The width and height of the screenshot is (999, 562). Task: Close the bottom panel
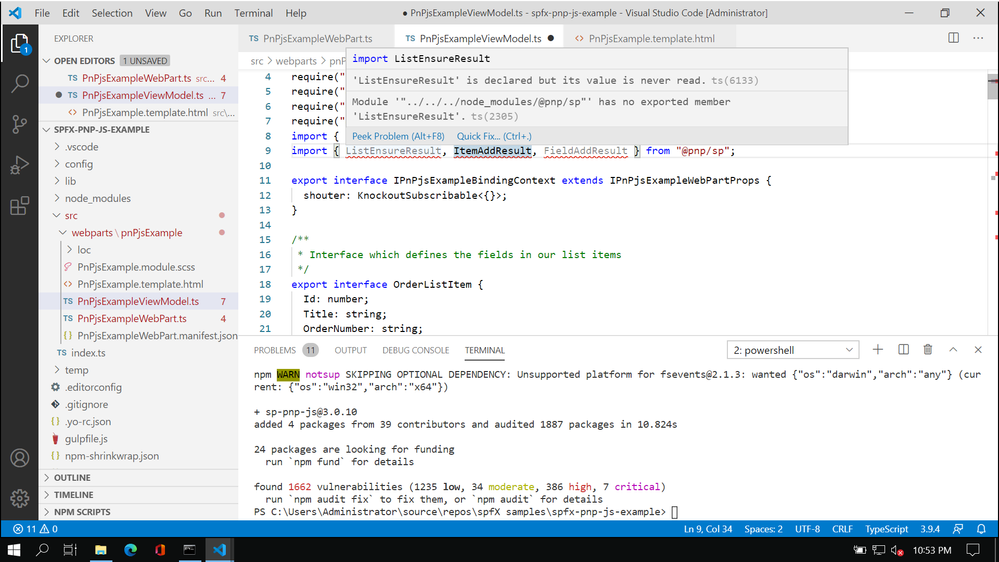pos(978,349)
